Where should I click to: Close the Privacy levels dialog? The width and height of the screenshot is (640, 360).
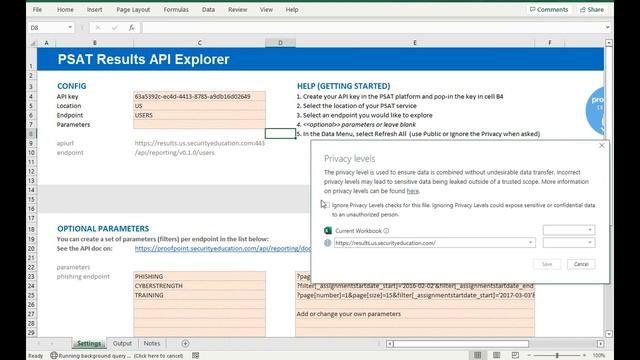(x=602, y=145)
